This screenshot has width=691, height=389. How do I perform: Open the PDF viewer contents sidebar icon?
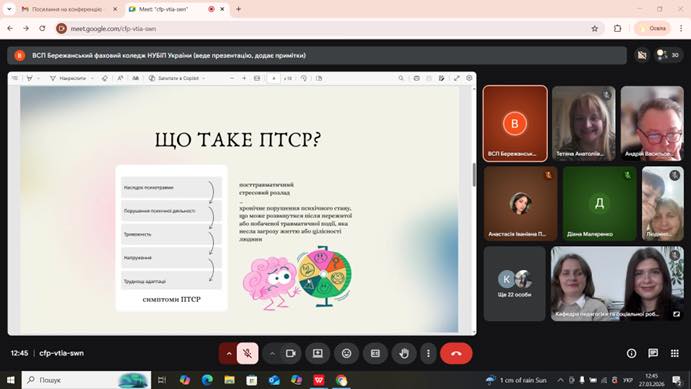(15, 78)
